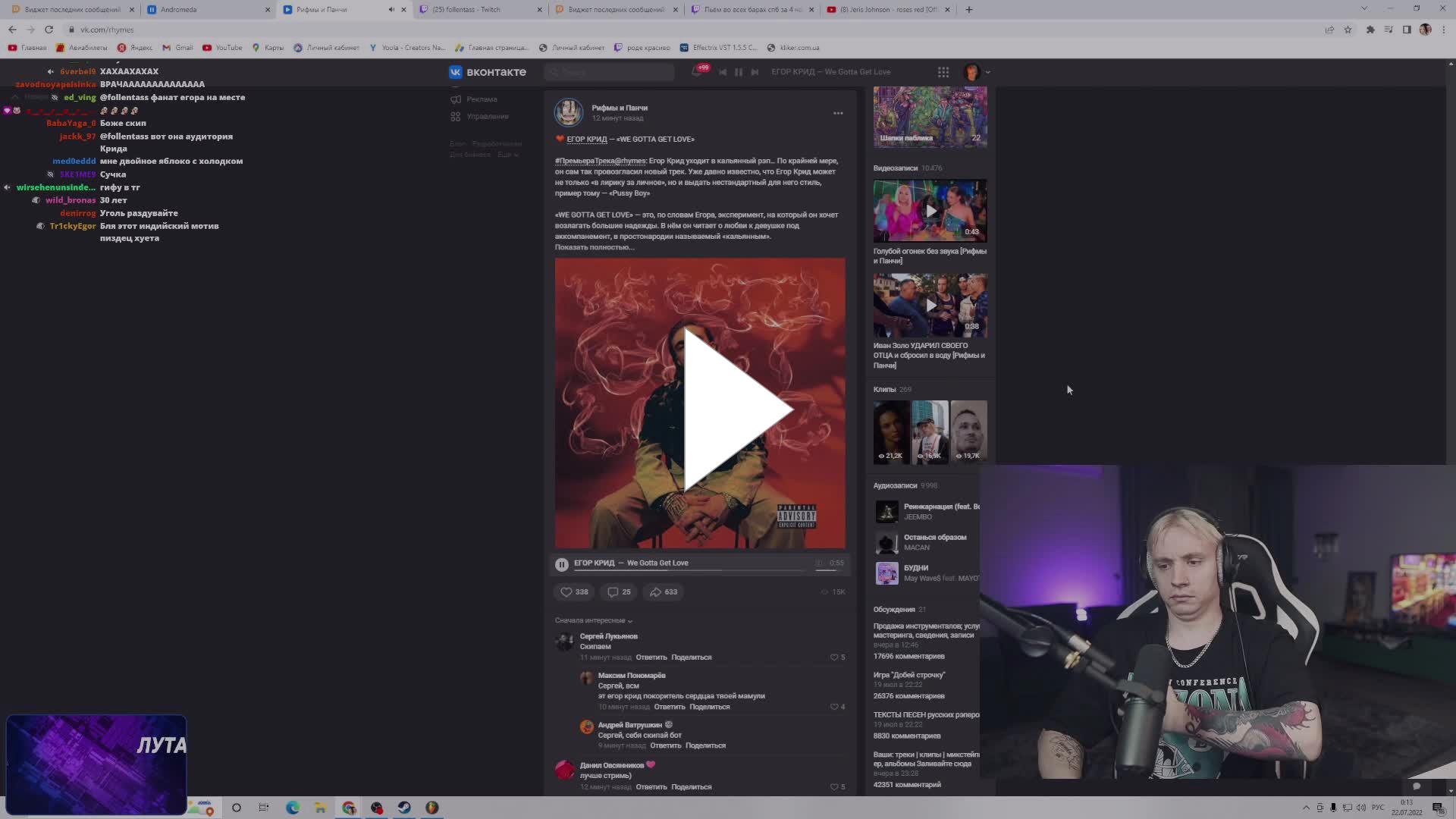
Task: Reply to Андрей Ватрушкин with Ответить
Action: tap(664, 745)
